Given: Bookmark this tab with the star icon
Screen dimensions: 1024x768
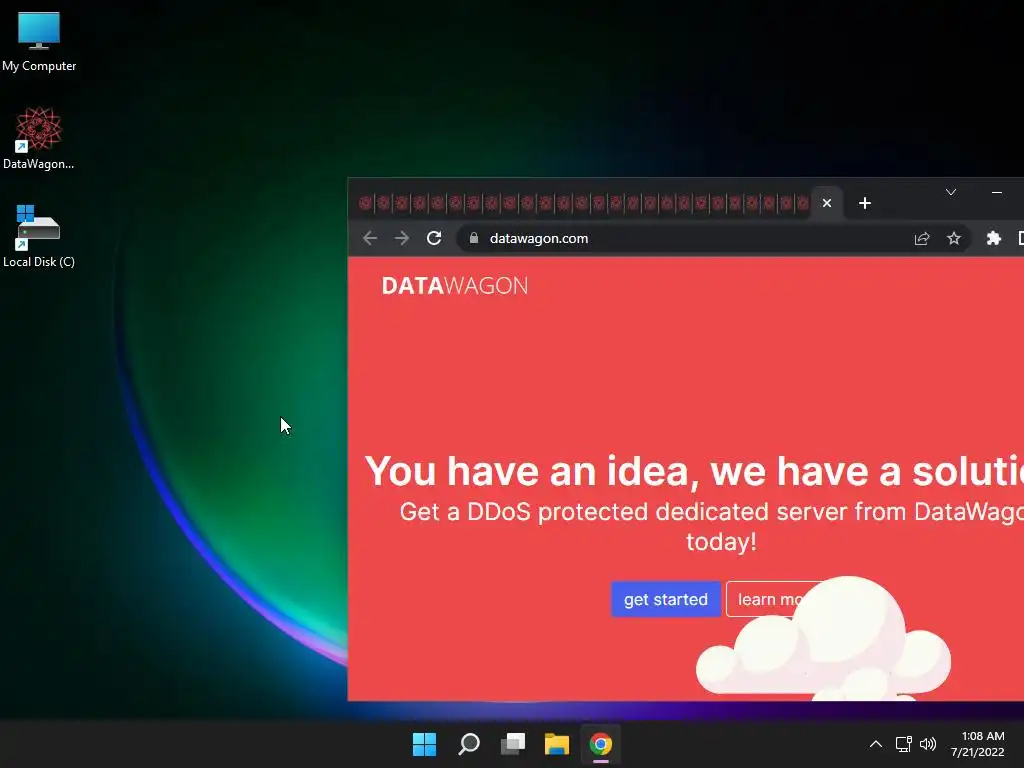Looking at the screenshot, I should pos(953,238).
